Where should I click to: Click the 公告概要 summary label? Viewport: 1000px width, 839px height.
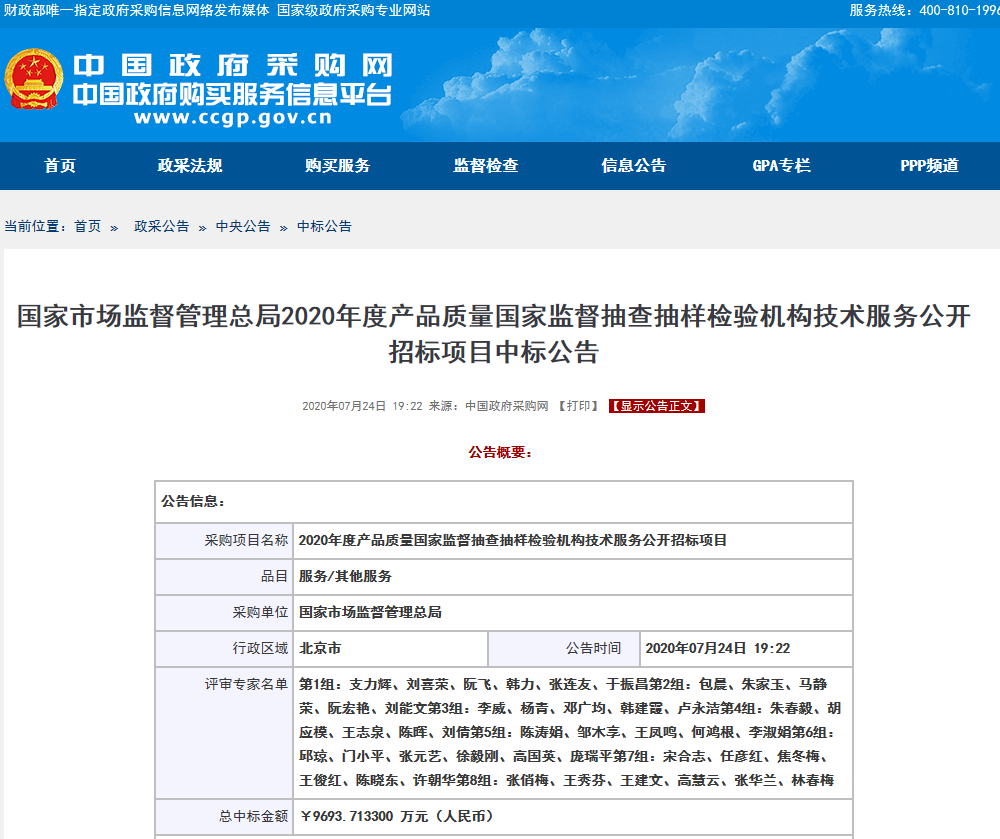click(x=500, y=451)
